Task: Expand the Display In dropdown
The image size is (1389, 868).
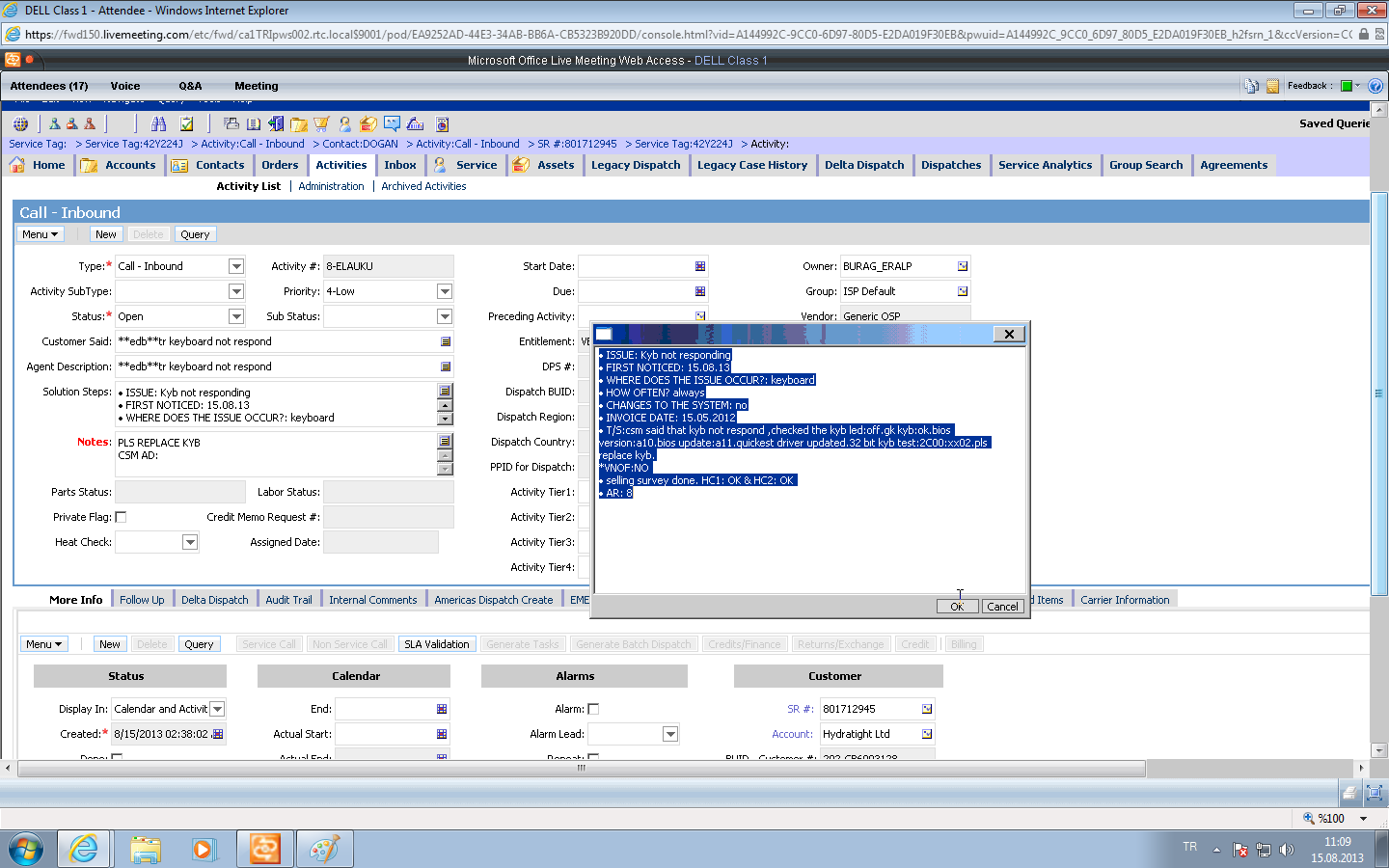Action: (217, 709)
